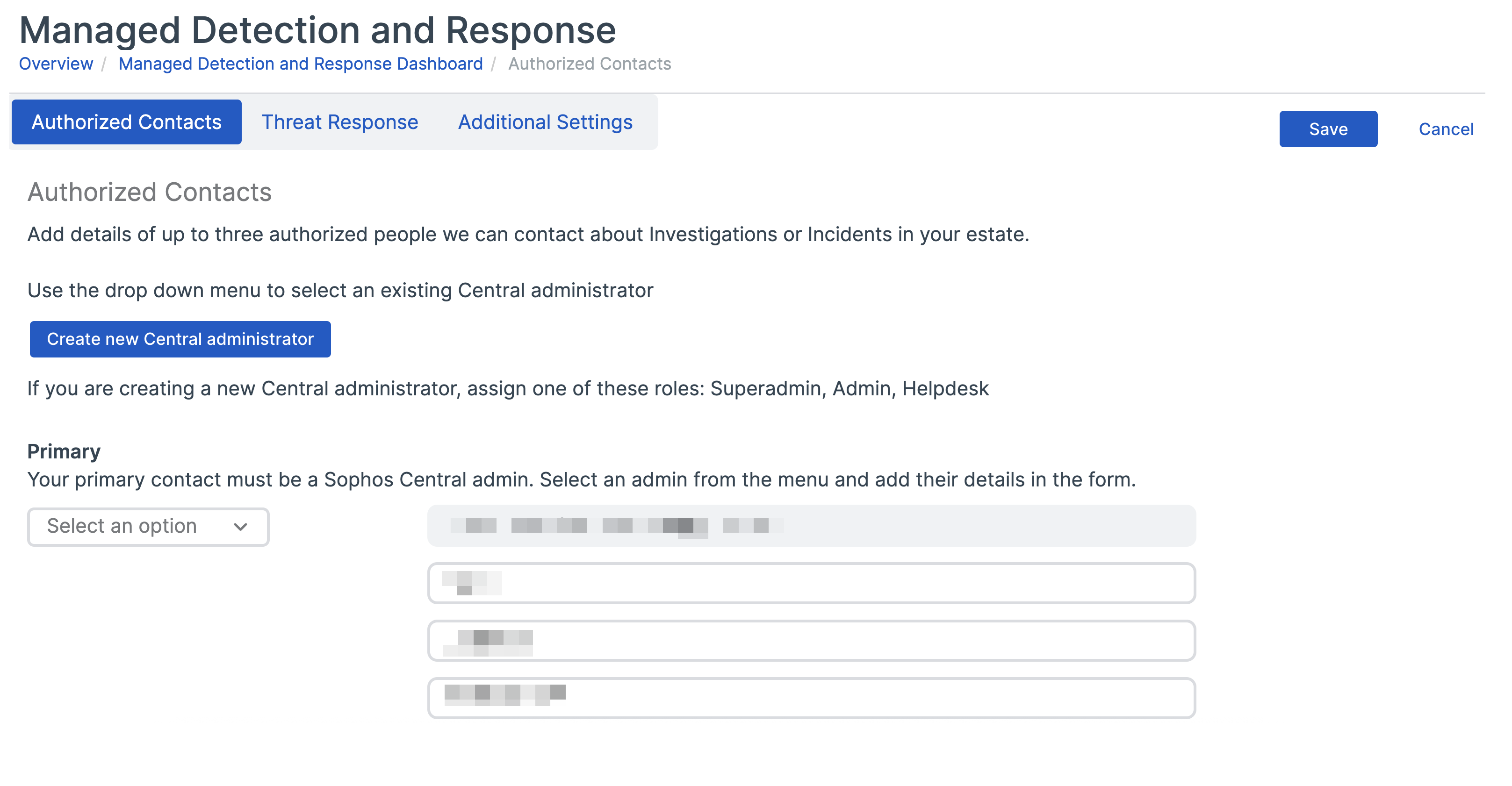Click the Managed Detection and Response page title
Image resolution: width=1512 pixels, height=786 pixels.
tap(317, 29)
